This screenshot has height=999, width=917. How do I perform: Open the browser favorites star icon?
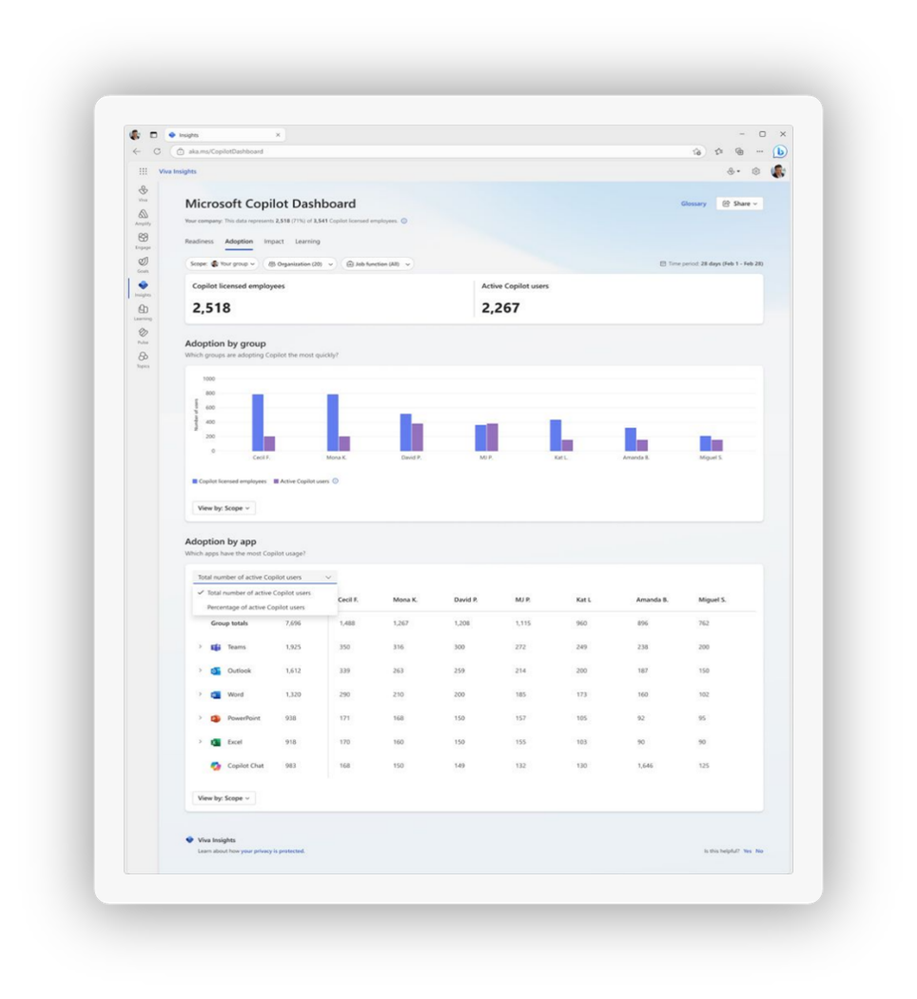point(719,152)
